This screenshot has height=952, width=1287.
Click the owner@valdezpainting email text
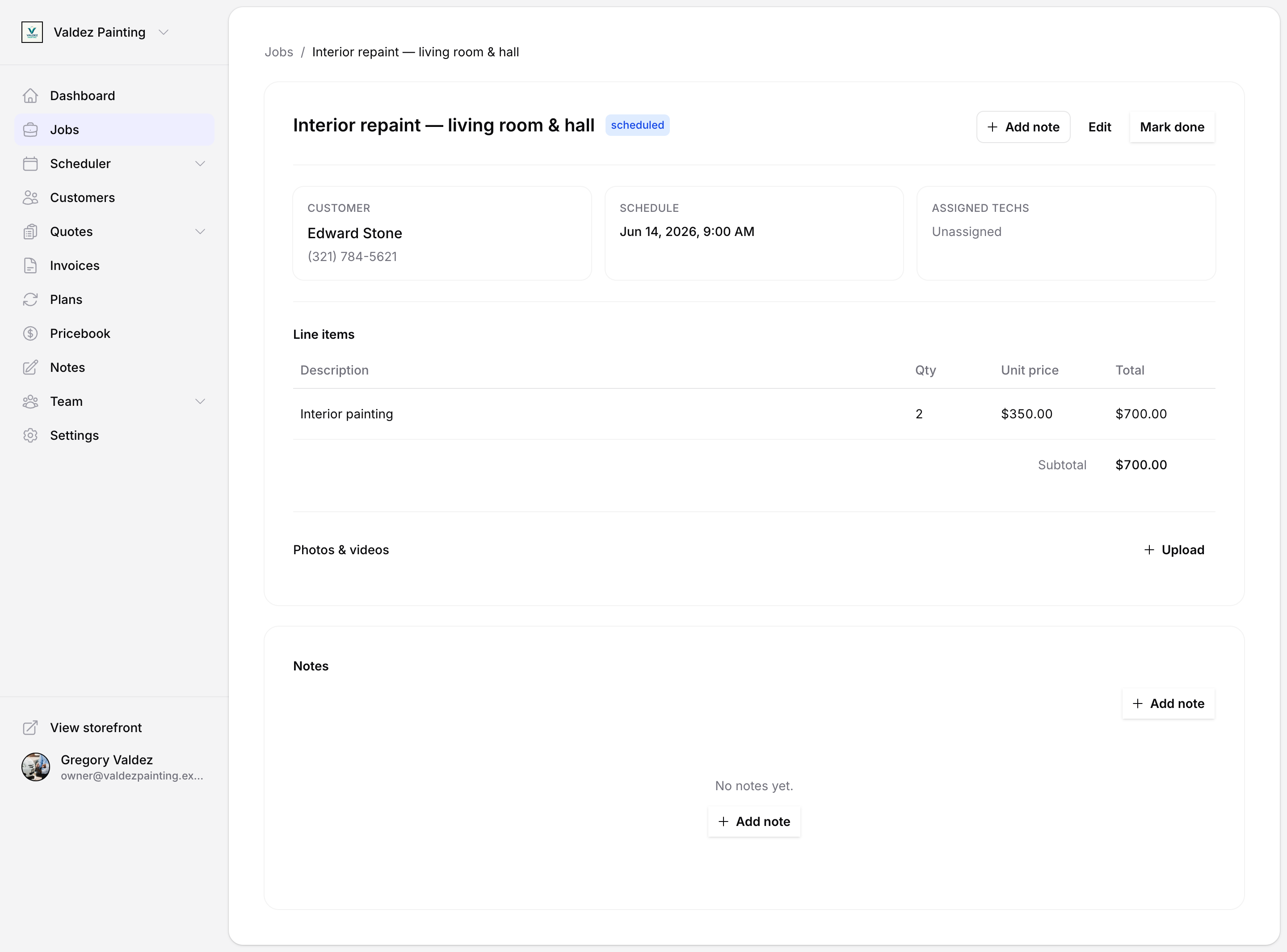pos(132,775)
